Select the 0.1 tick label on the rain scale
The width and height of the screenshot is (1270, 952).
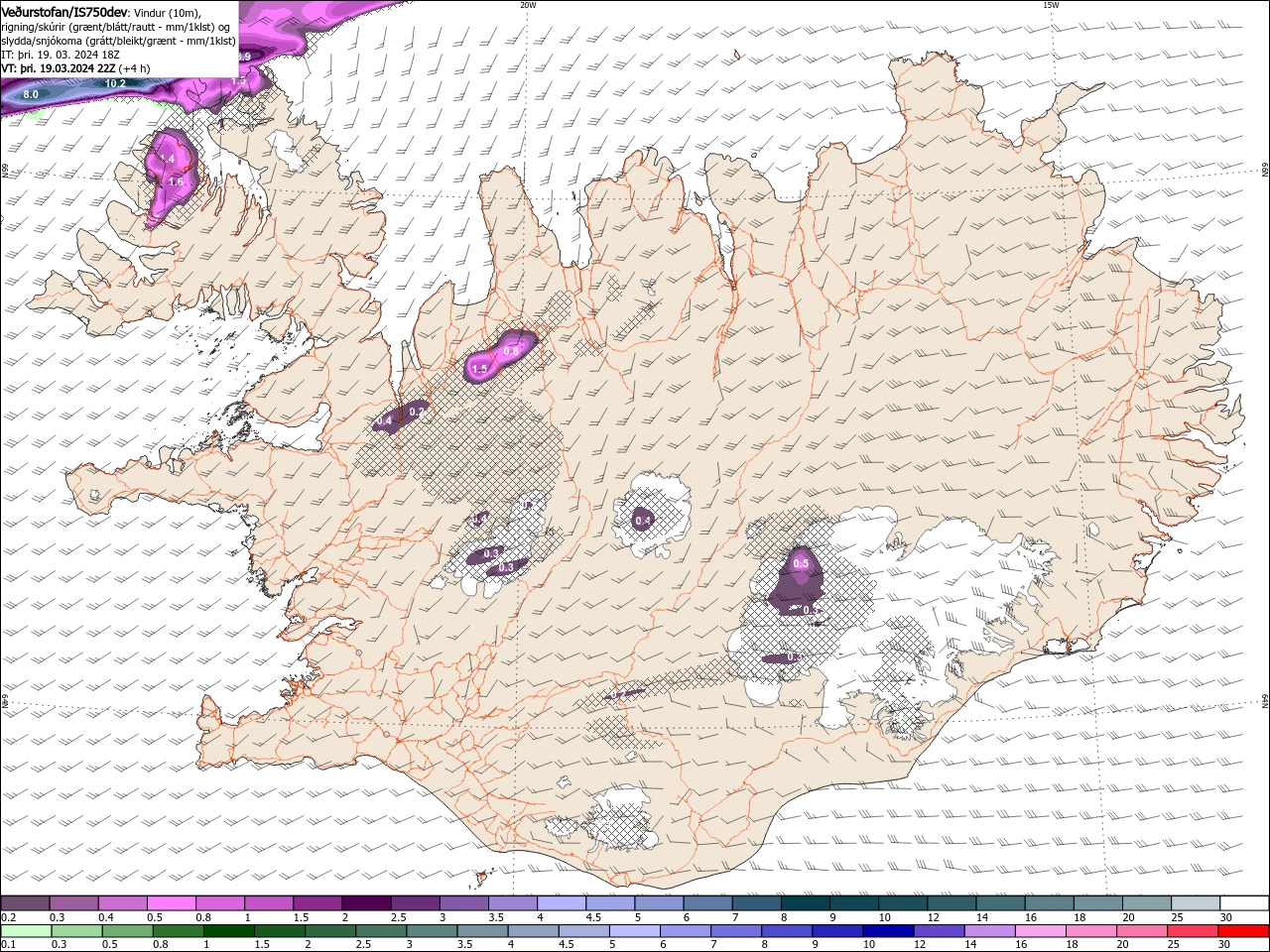pyautogui.click(x=8, y=946)
